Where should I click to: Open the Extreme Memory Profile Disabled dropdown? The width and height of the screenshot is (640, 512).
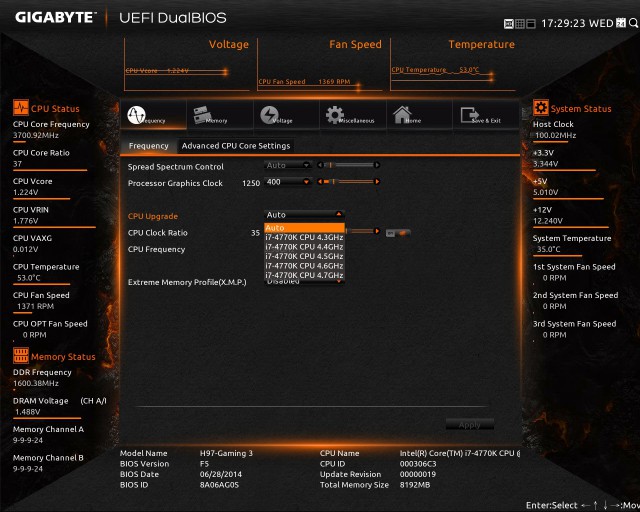(x=304, y=282)
